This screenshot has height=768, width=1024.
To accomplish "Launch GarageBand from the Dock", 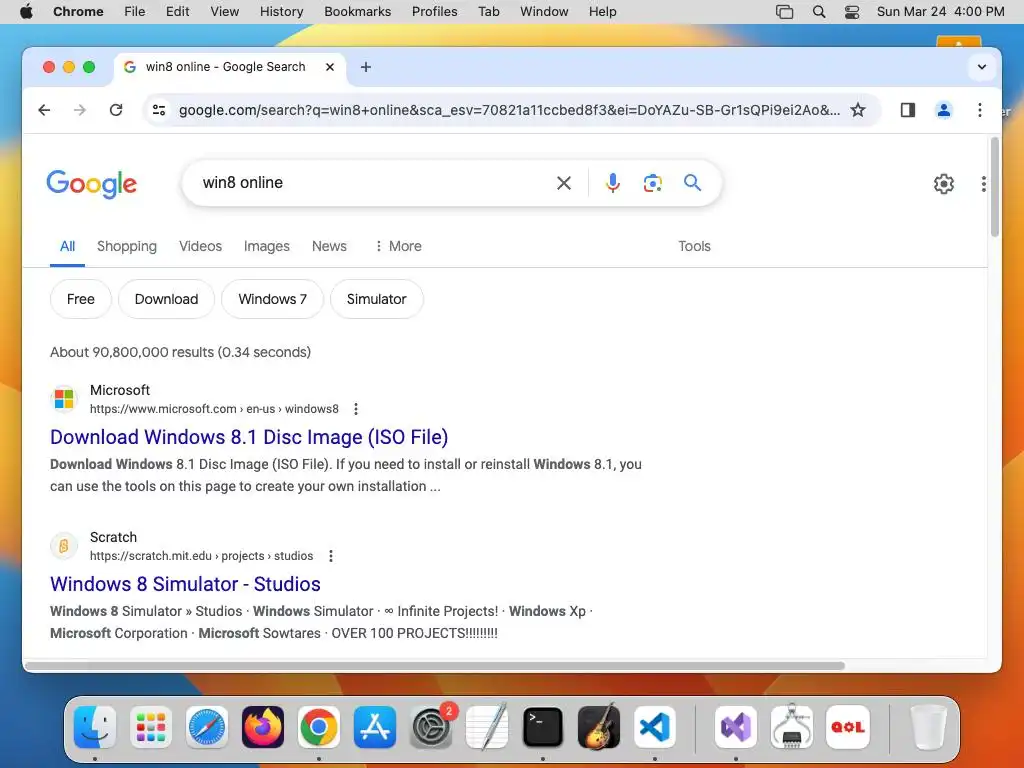I will (x=599, y=727).
